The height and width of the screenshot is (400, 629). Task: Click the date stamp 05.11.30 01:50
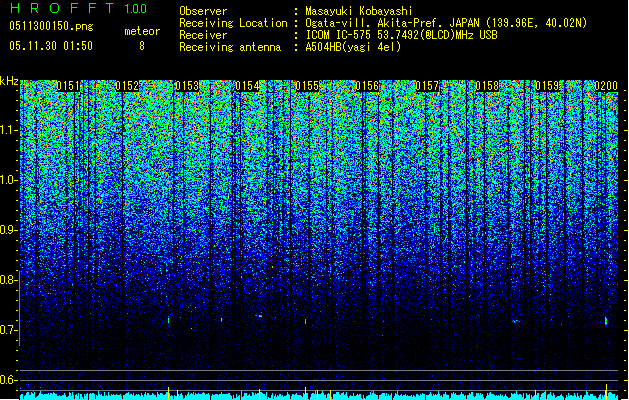pos(51,46)
